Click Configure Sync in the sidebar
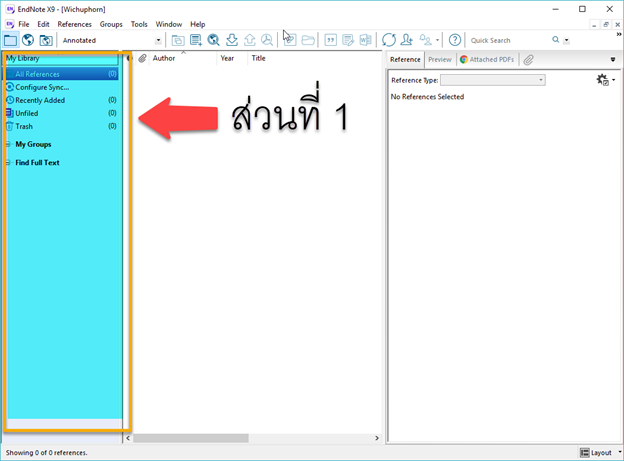This screenshot has height=461, width=624. tap(42, 87)
